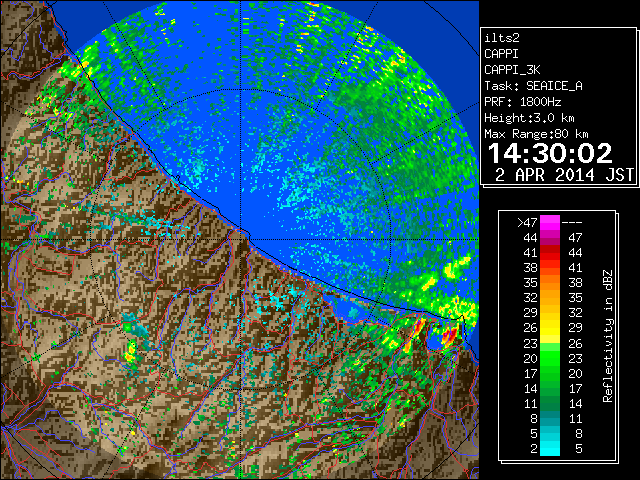Screen dimensions: 640x480
Task: Select the 'Task: SEAICE_A' line
Action: (x=533, y=86)
